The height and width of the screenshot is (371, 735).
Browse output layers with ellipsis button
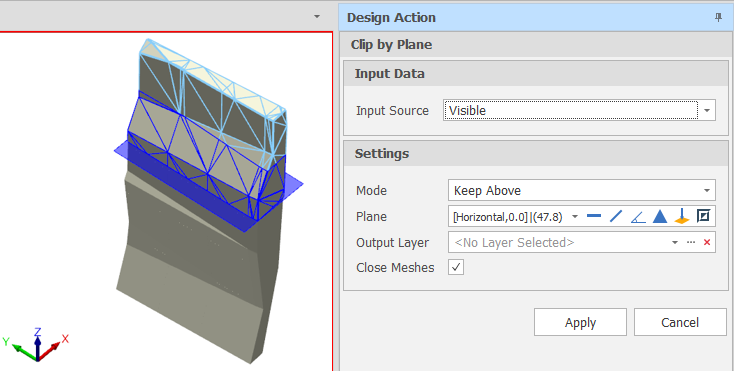tap(691, 242)
